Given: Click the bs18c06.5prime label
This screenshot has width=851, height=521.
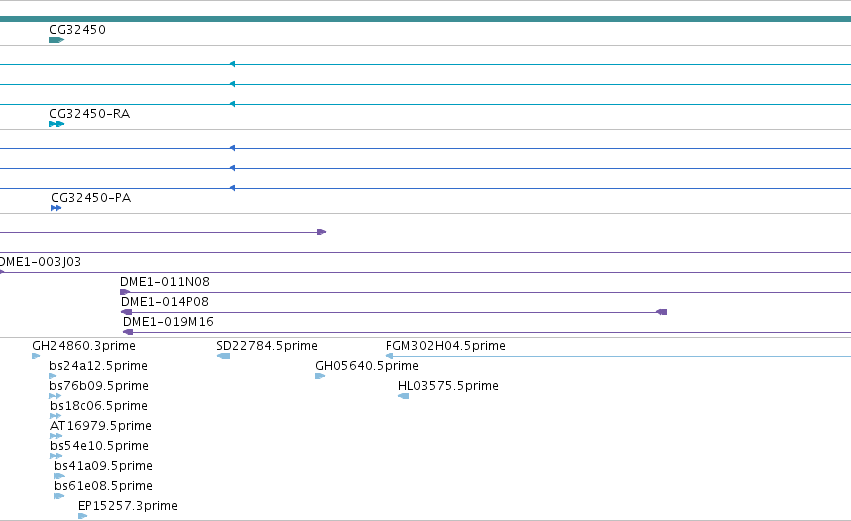Looking at the screenshot, I should [99, 406].
